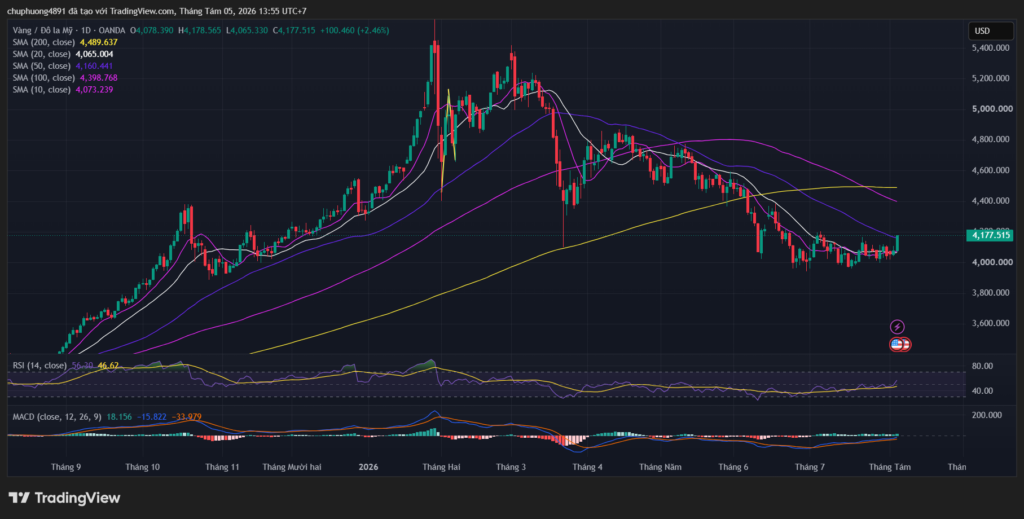The height and width of the screenshot is (519, 1024).
Task: Open the USD currency selector
Action: click(990, 31)
